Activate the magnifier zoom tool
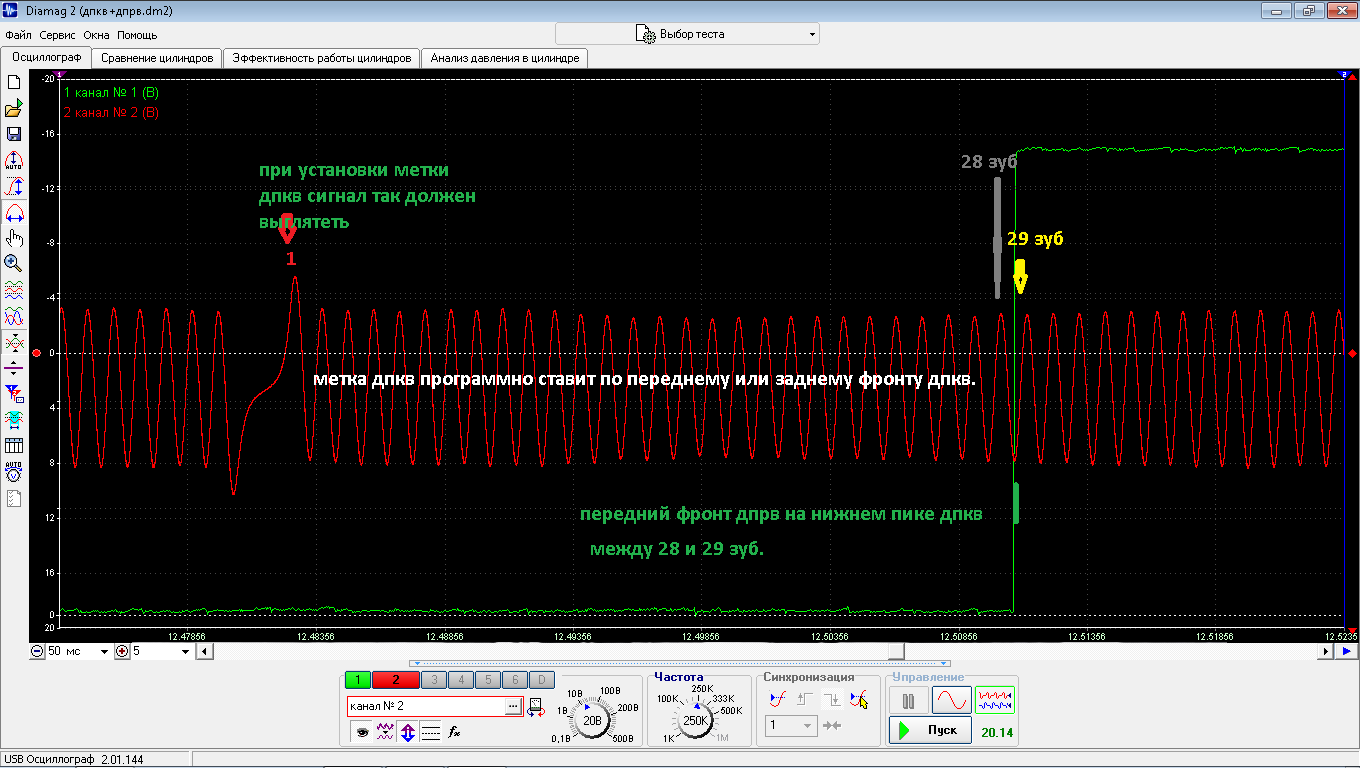 click(14, 264)
